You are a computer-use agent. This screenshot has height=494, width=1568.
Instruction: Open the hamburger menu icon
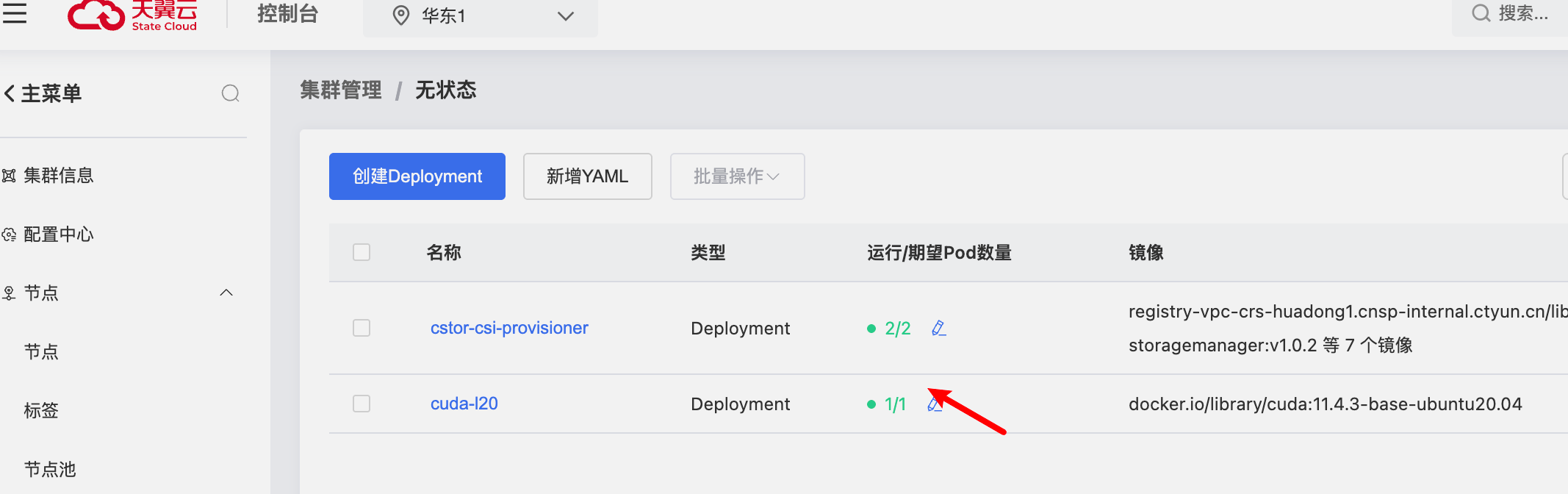[x=15, y=13]
